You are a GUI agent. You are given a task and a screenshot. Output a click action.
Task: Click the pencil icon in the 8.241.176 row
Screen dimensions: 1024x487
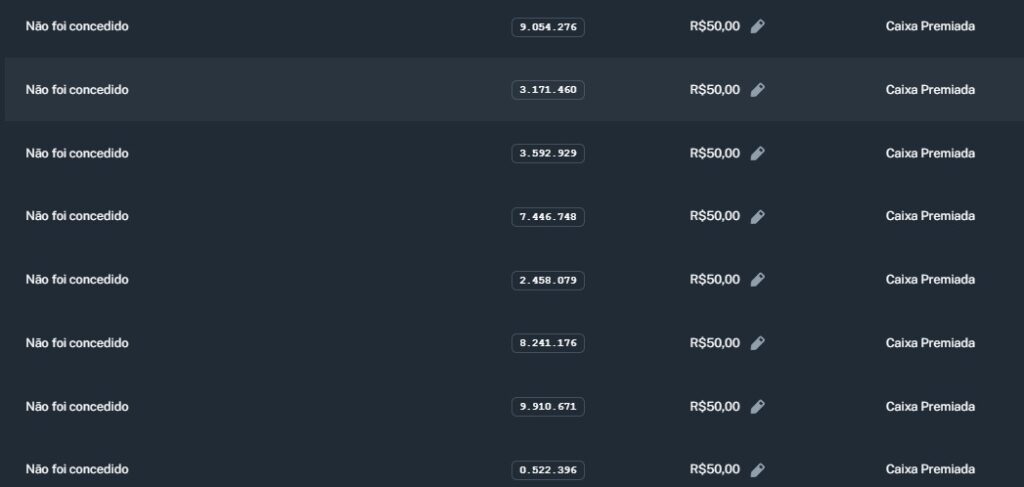pyautogui.click(x=757, y=343)
